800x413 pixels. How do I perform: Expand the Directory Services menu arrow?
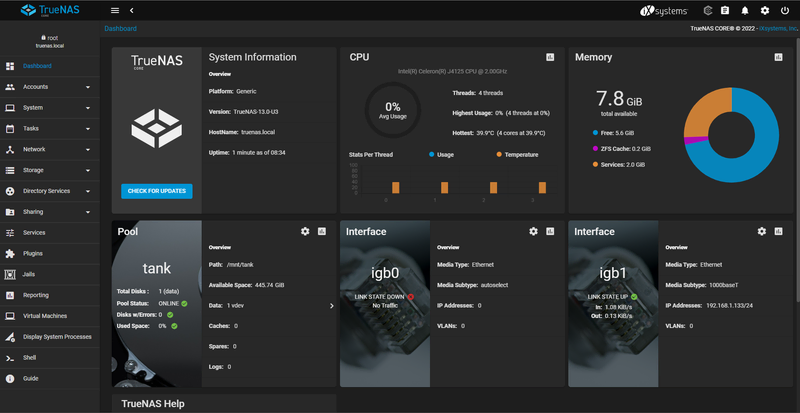click(x=88, y=191)
